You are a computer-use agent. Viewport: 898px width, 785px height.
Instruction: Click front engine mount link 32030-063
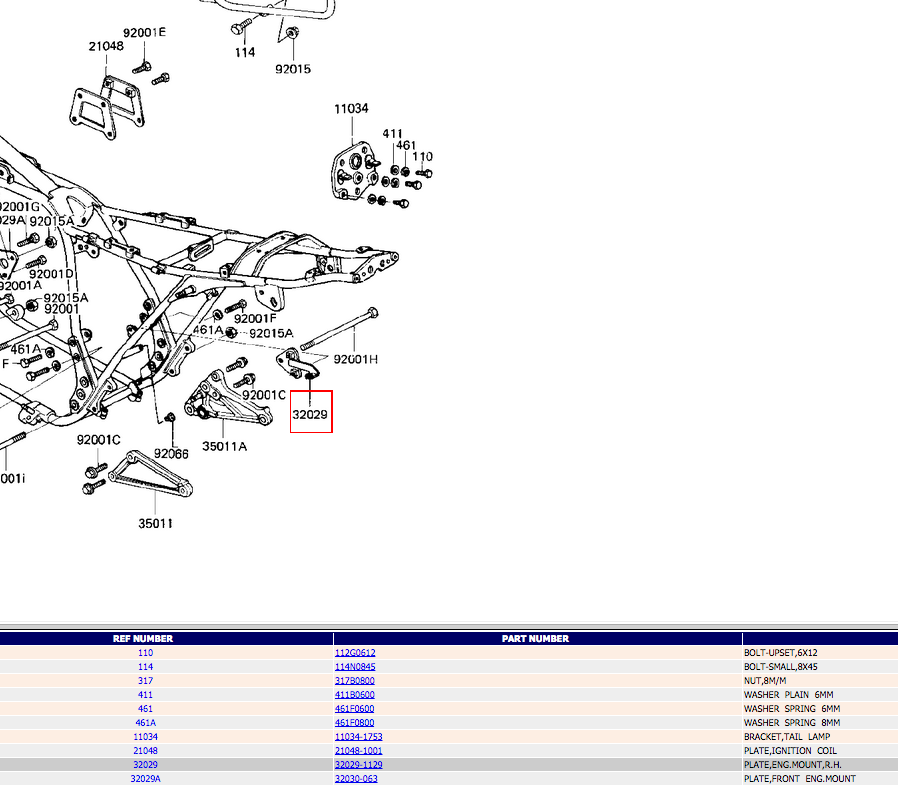click(356, 779)
